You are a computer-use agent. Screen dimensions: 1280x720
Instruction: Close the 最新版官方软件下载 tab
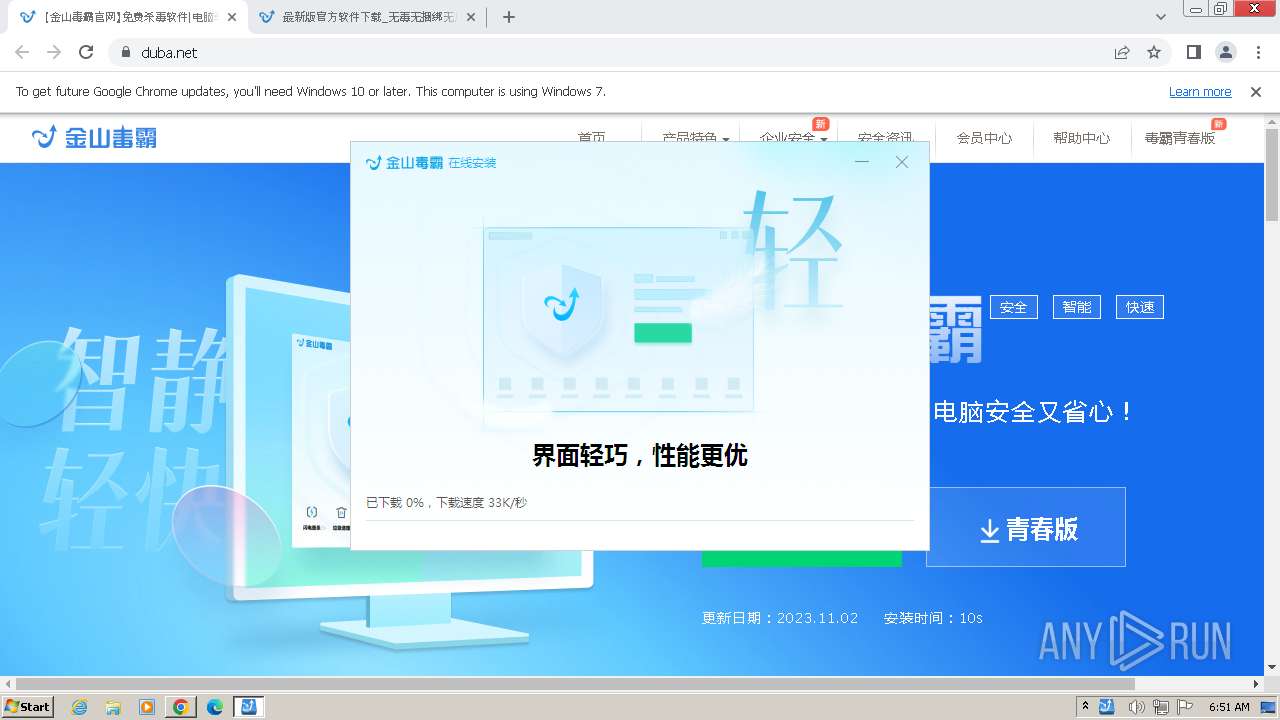point(471,17)
